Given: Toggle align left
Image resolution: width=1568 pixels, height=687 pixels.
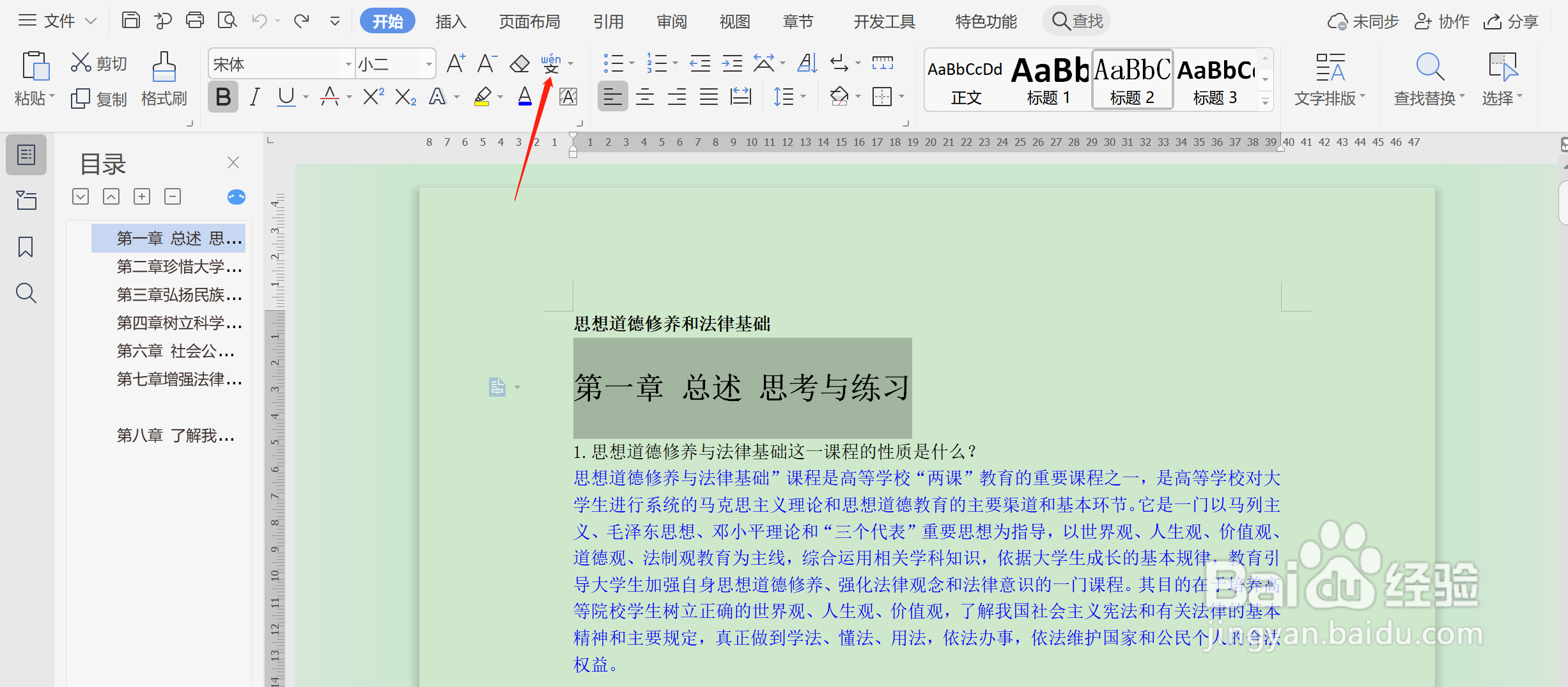Looking at the screenshot, I should coord(613,97).
